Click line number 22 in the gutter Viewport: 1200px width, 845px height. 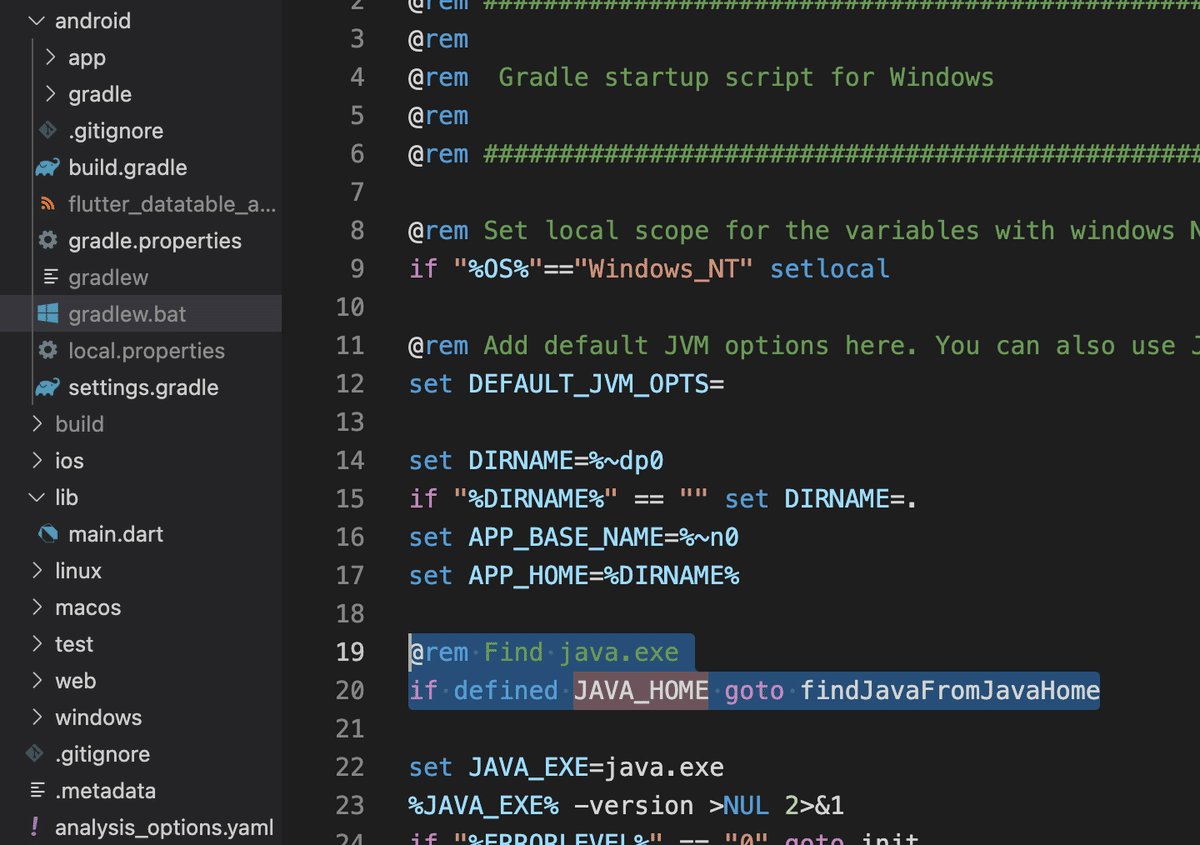(350, 767)
